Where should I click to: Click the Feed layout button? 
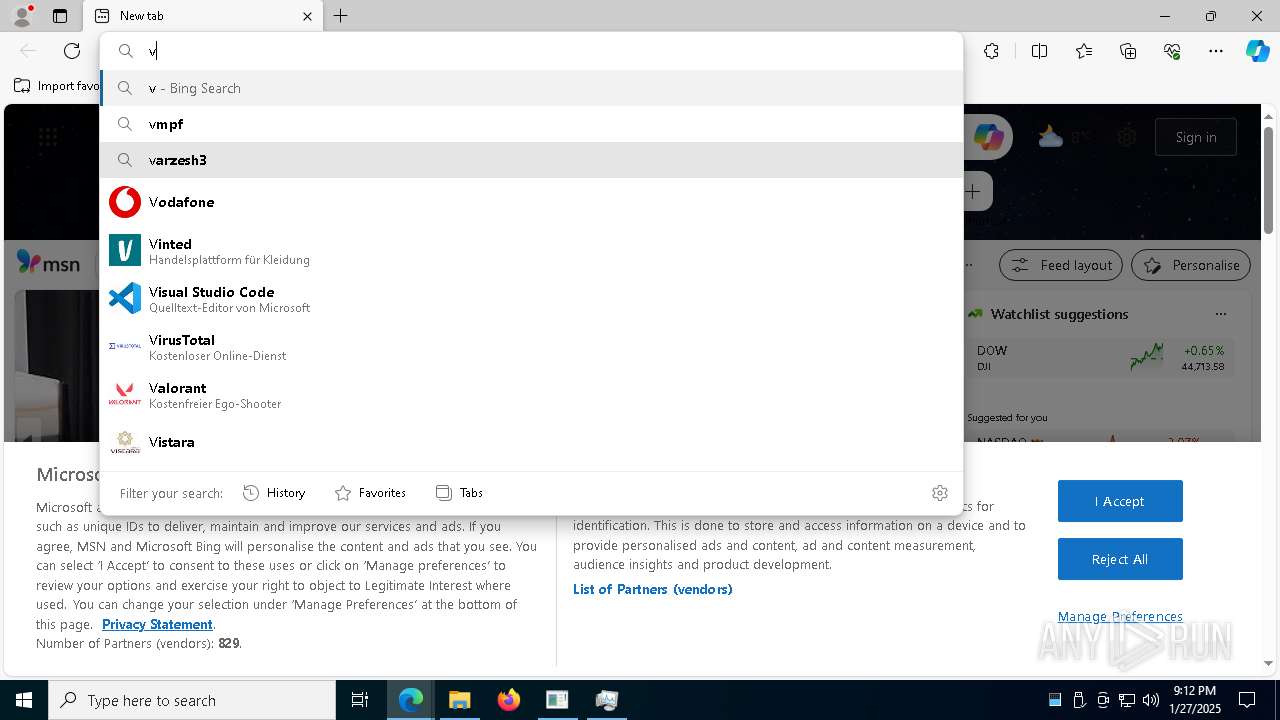[1060, 265]
